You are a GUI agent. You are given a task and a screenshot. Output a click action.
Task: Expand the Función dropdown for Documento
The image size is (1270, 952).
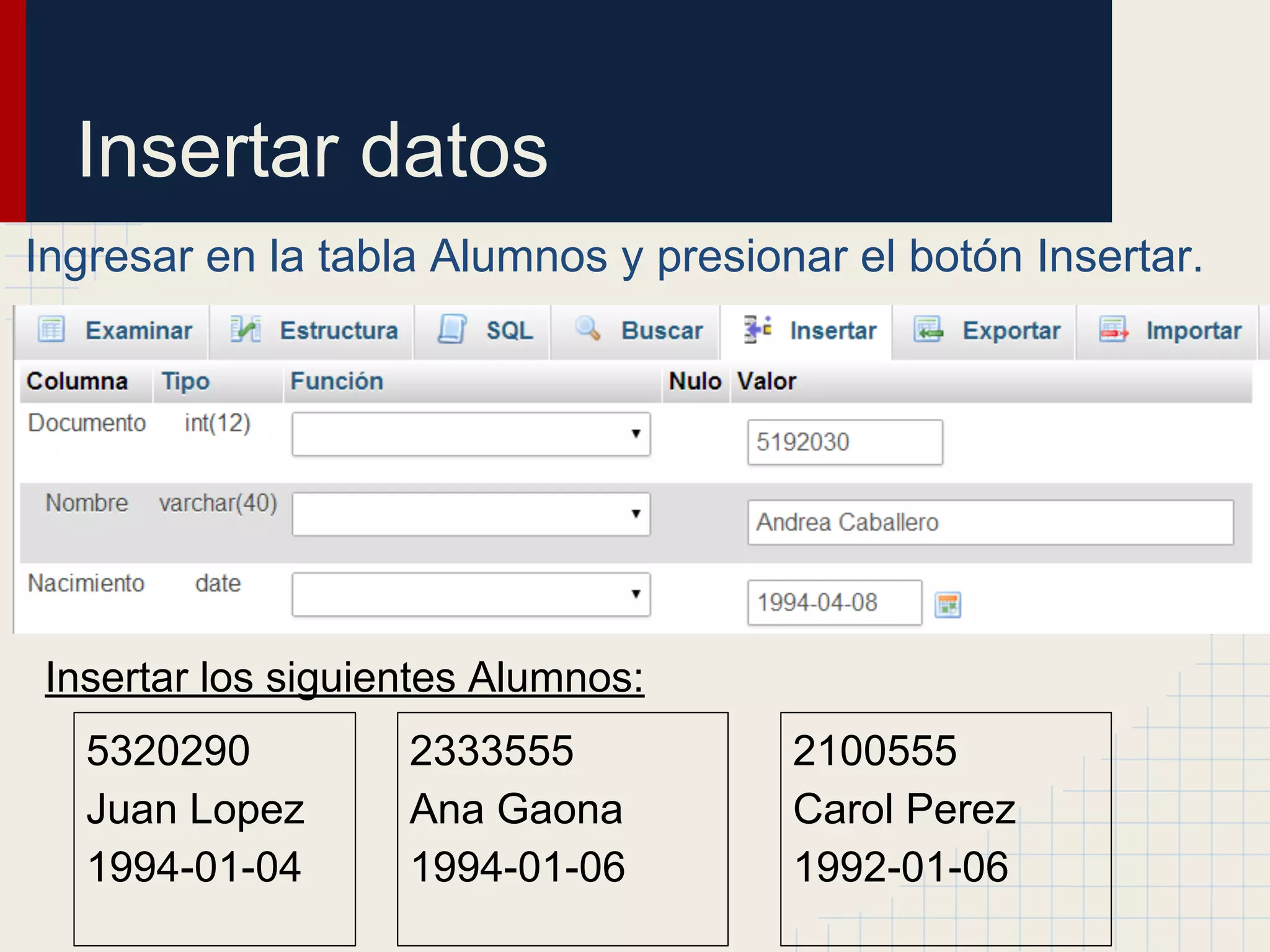(471, 434)
